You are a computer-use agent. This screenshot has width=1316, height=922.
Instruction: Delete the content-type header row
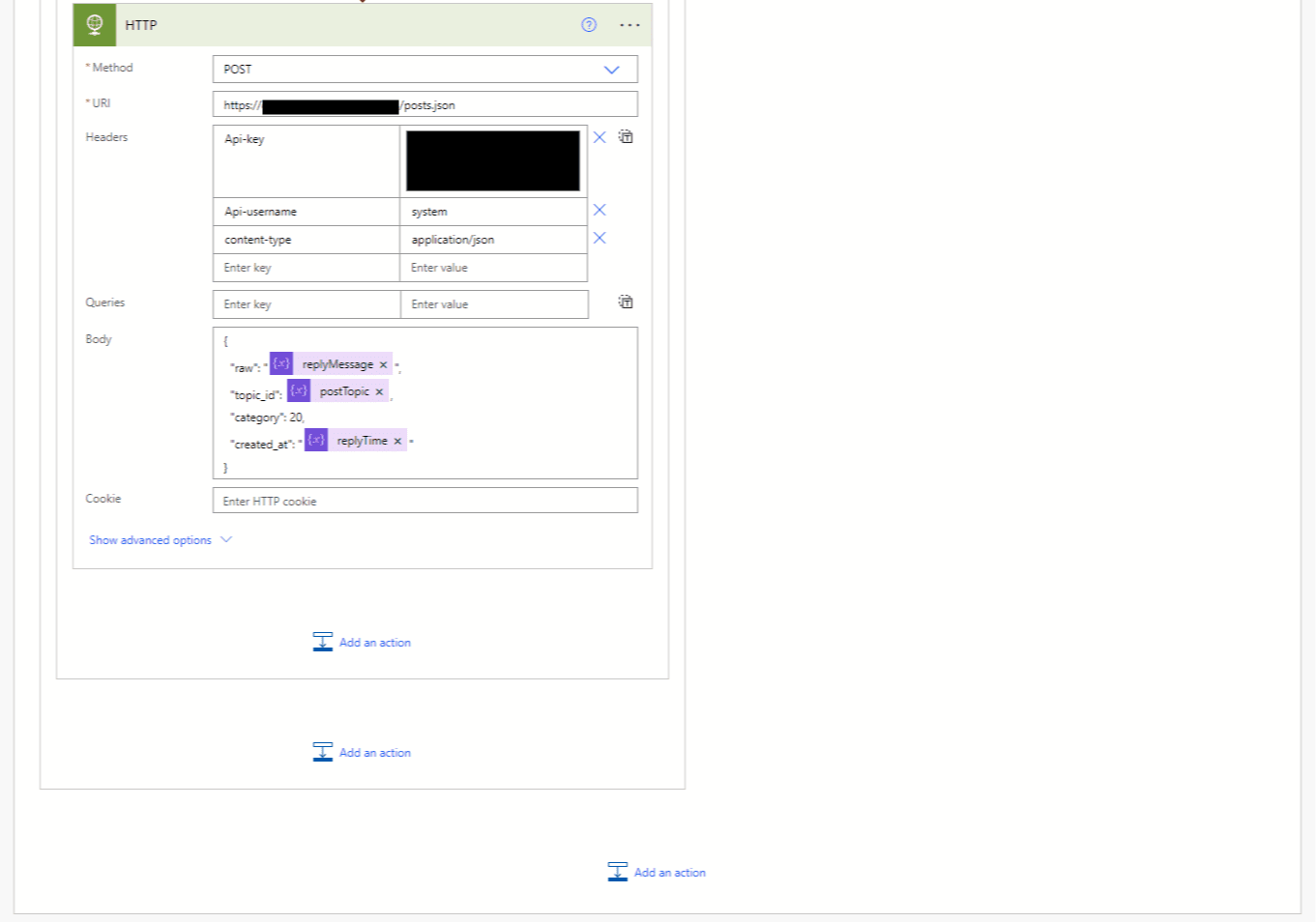click(x=600, y=238)
